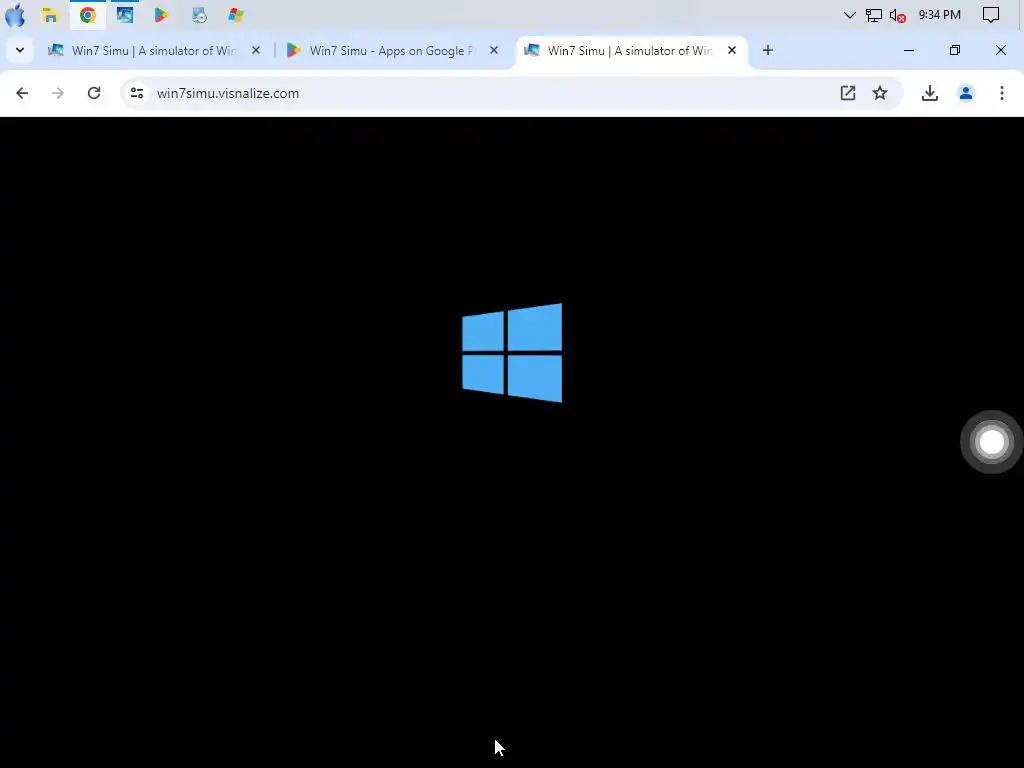Close the first Win7 Simu tab

click(256, 50)
